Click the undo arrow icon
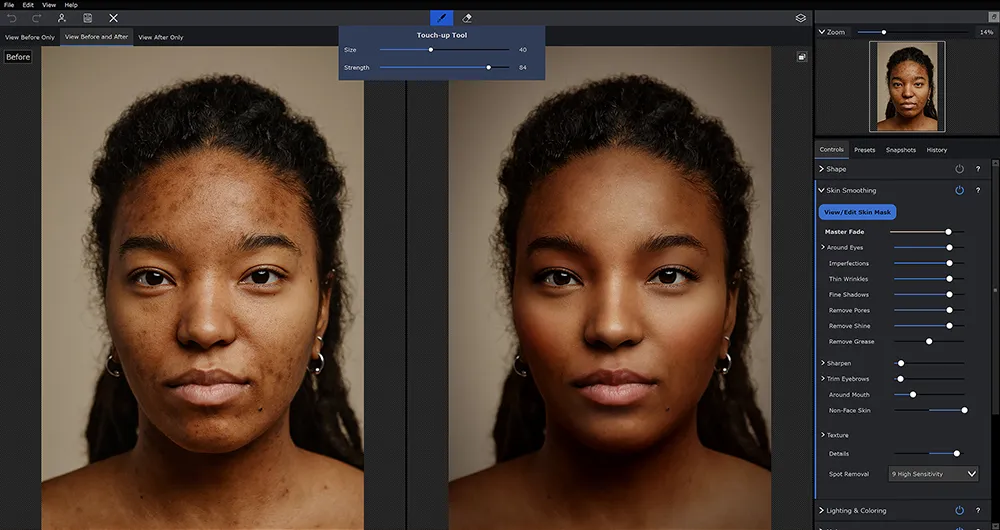This screenshot has height=530, width=1000. (12, 18)
